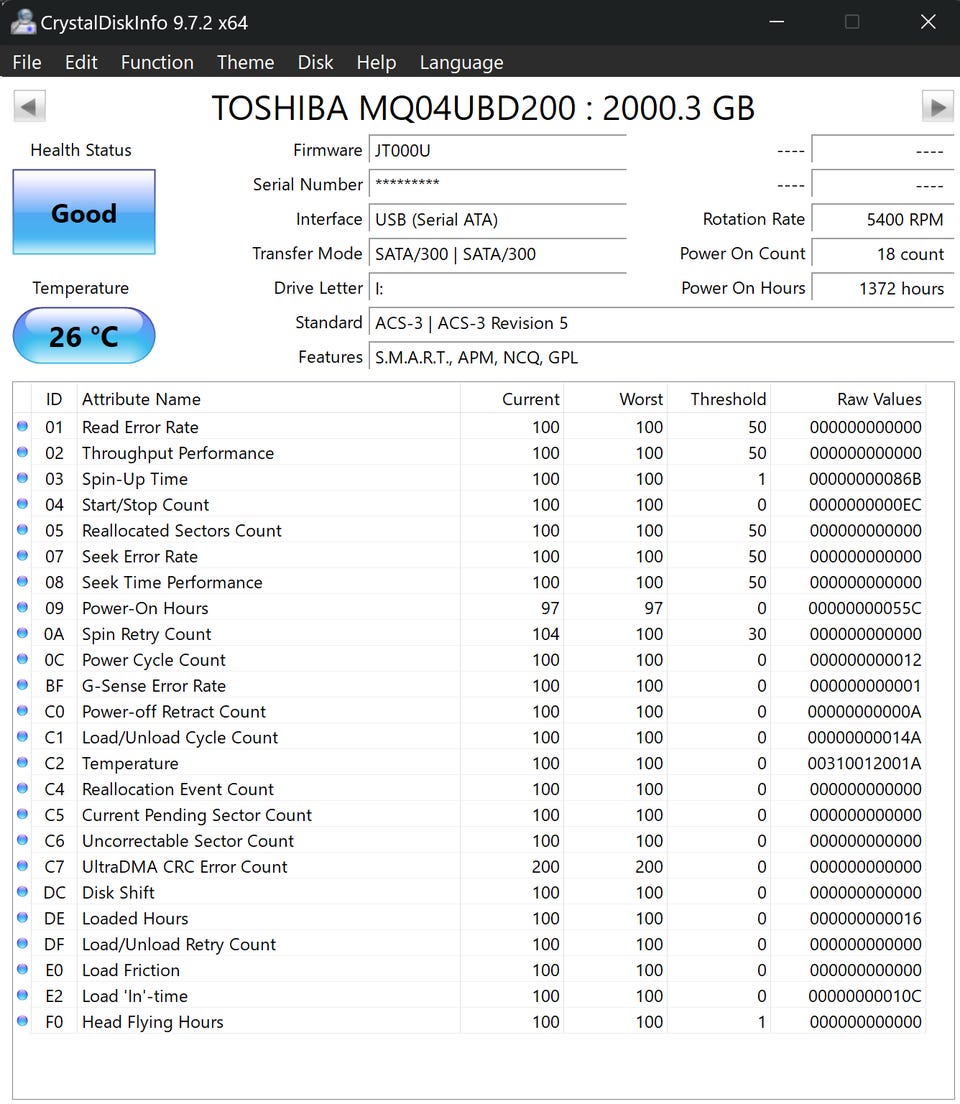Click status dot for Spin-Up Time row
The width and height of the screenshot is (960, 1104).
click(23, 478)
